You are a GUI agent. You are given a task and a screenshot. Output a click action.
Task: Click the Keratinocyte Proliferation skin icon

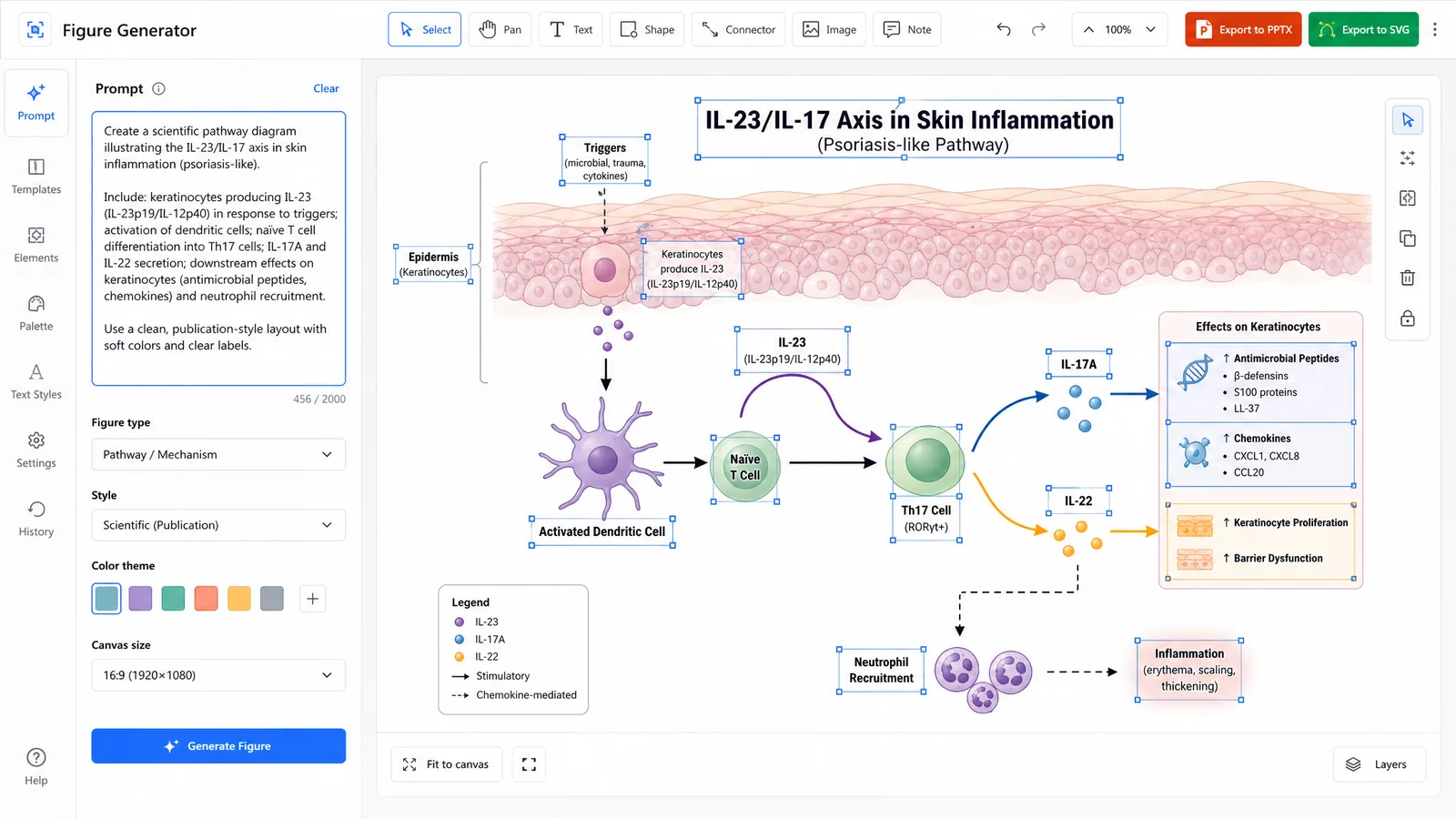pos(1195,525)
